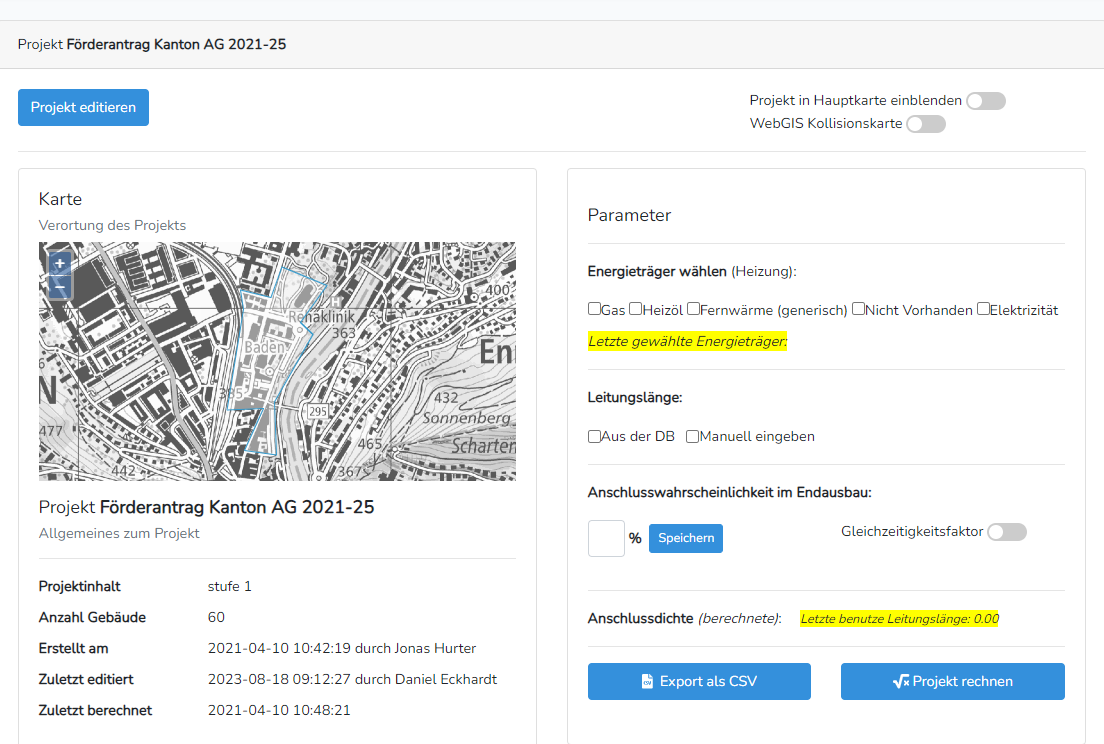This screenshot has height=744, width=1104.
Task: Zoom out of the project map
Action: coord(59,286)
